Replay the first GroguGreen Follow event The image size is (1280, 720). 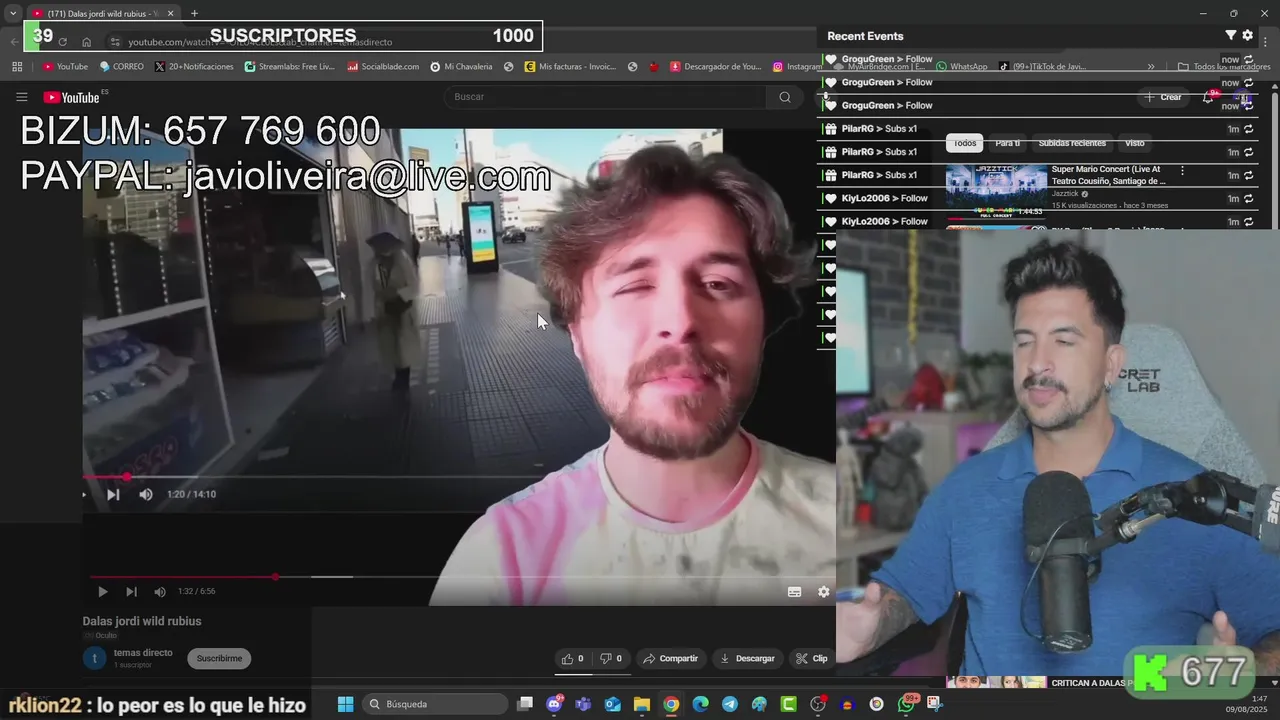[x=1248, y=60]
